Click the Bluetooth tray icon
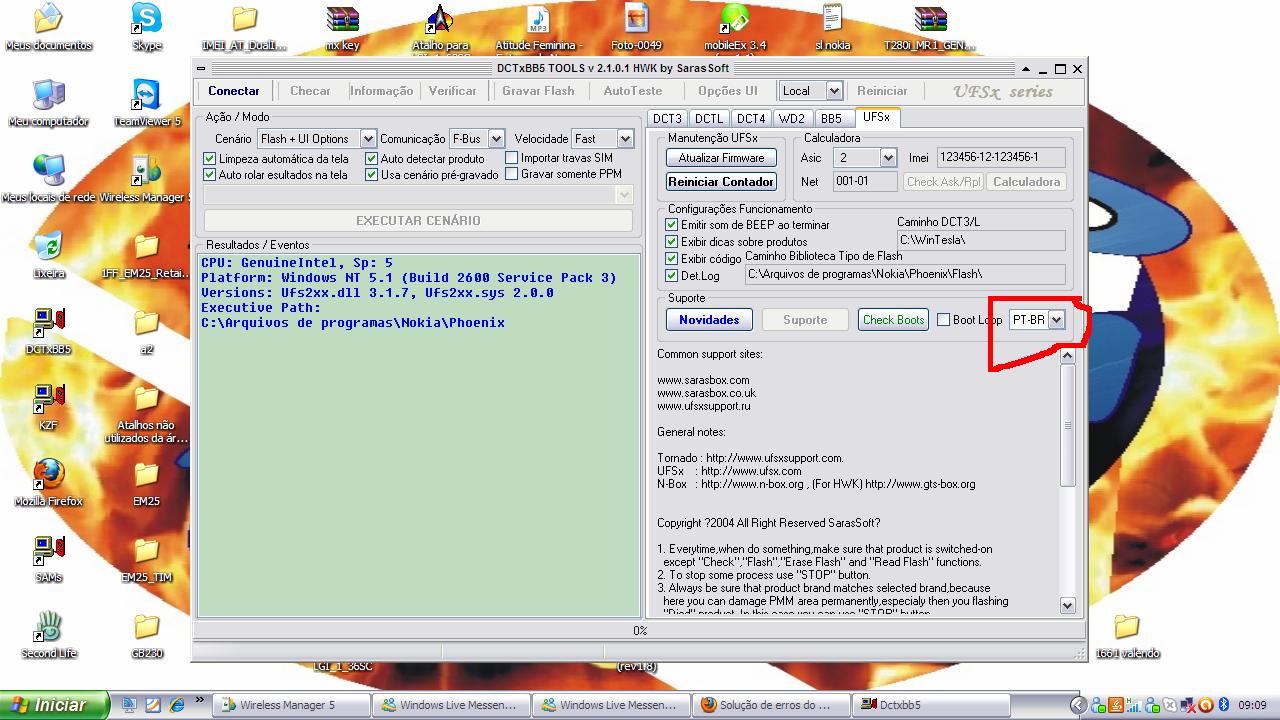The height and width of the screenshot is (720, 1280). click(x=1223, y=705)
